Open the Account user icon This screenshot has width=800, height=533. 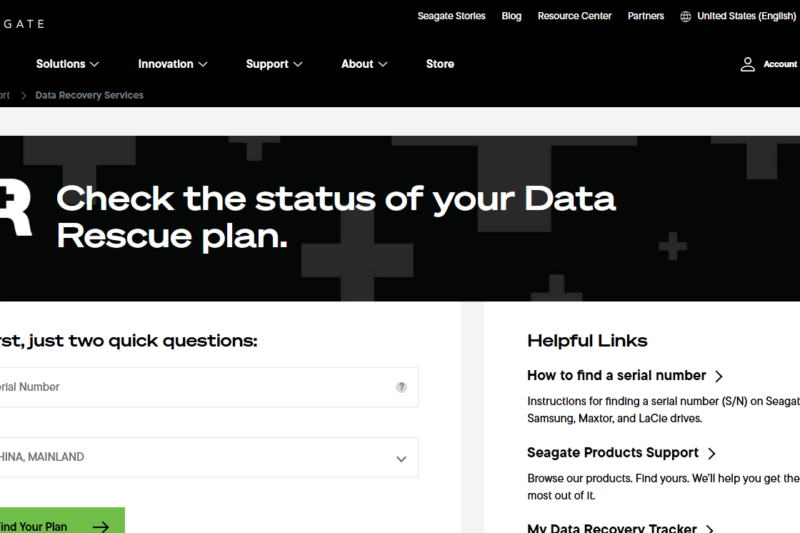pos(747,64)
